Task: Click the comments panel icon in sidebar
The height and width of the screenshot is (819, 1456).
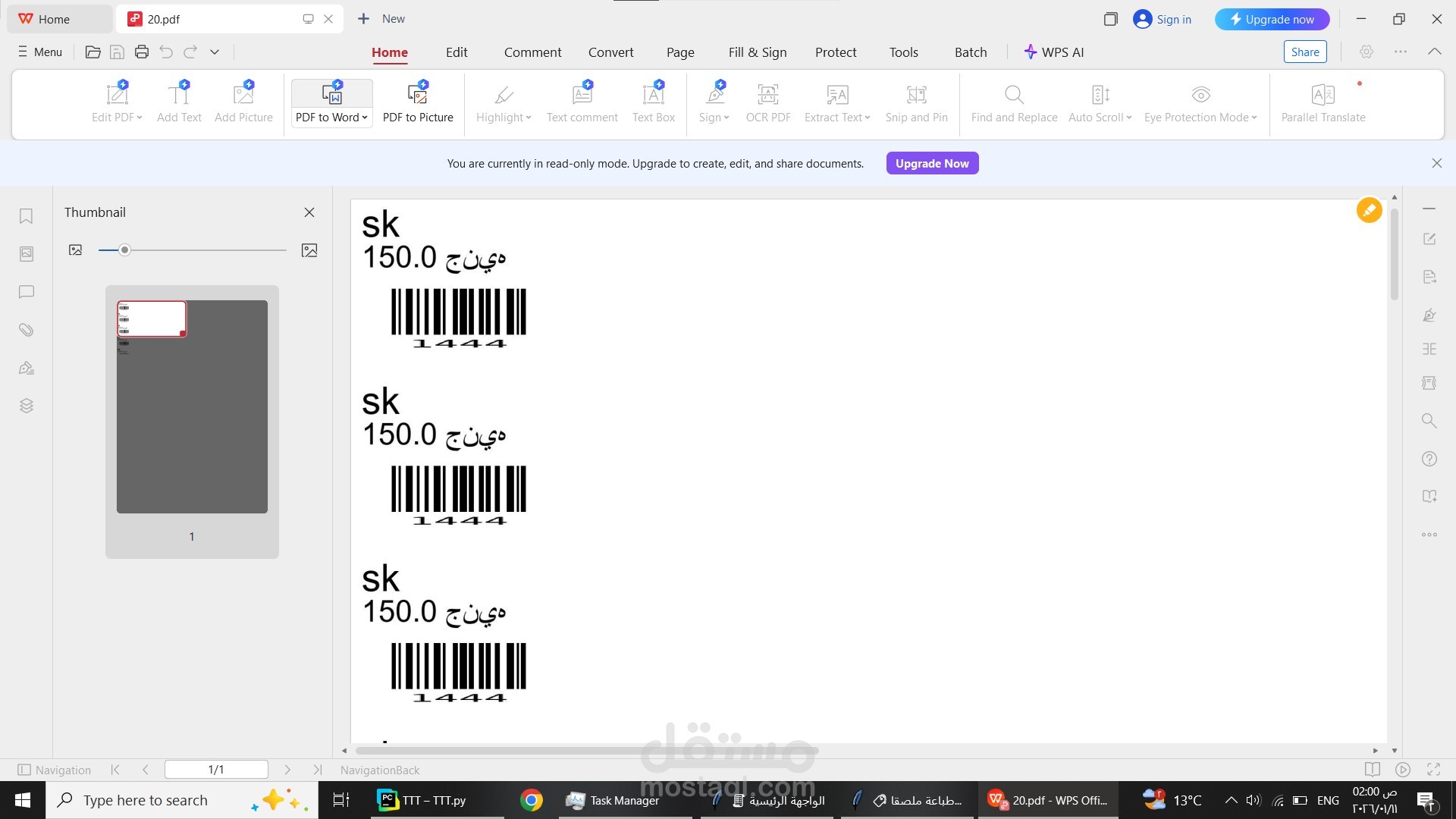Action: click(x=27, y=292)
